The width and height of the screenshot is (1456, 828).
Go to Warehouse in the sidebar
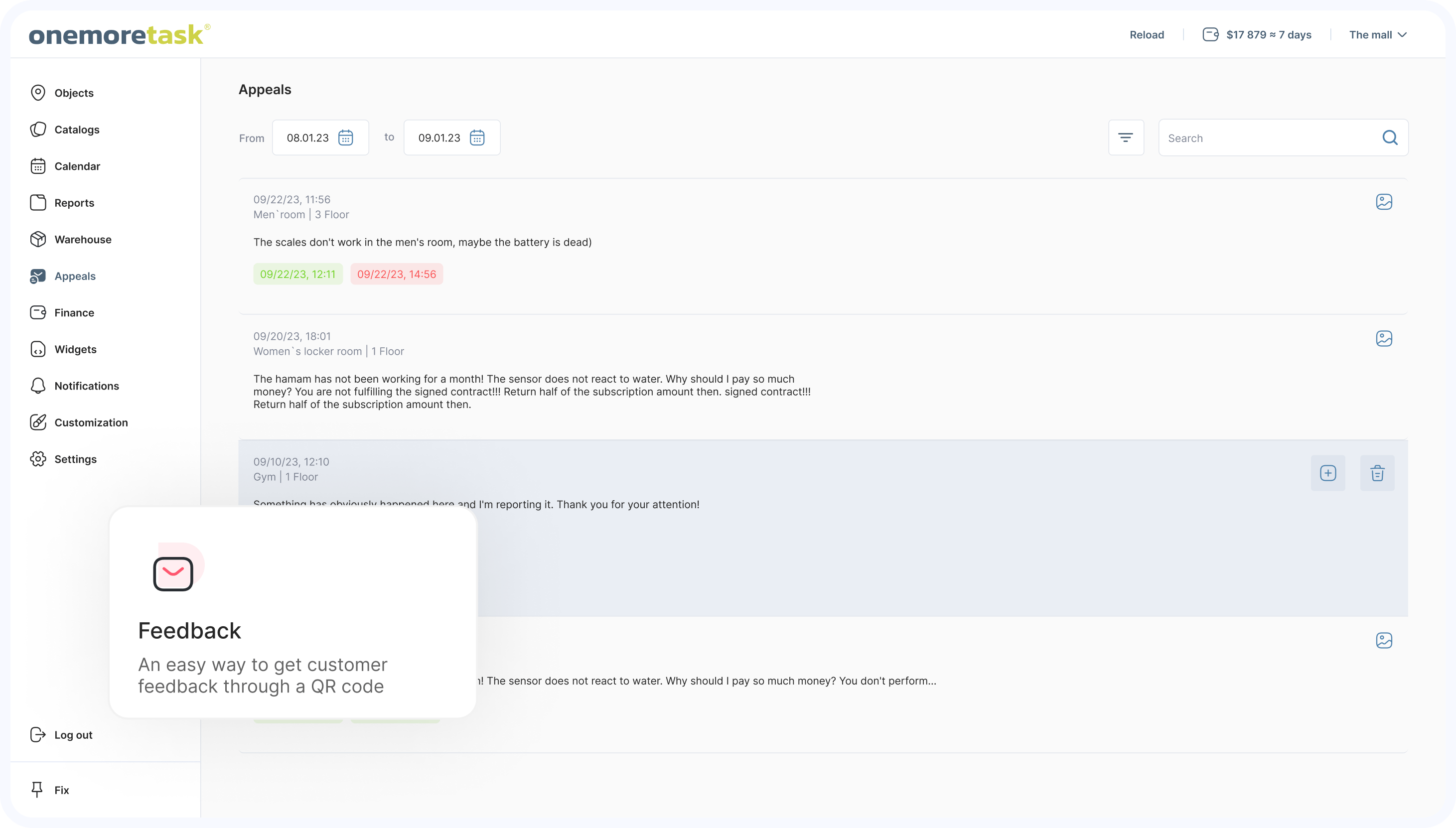[x=83, y=240]
